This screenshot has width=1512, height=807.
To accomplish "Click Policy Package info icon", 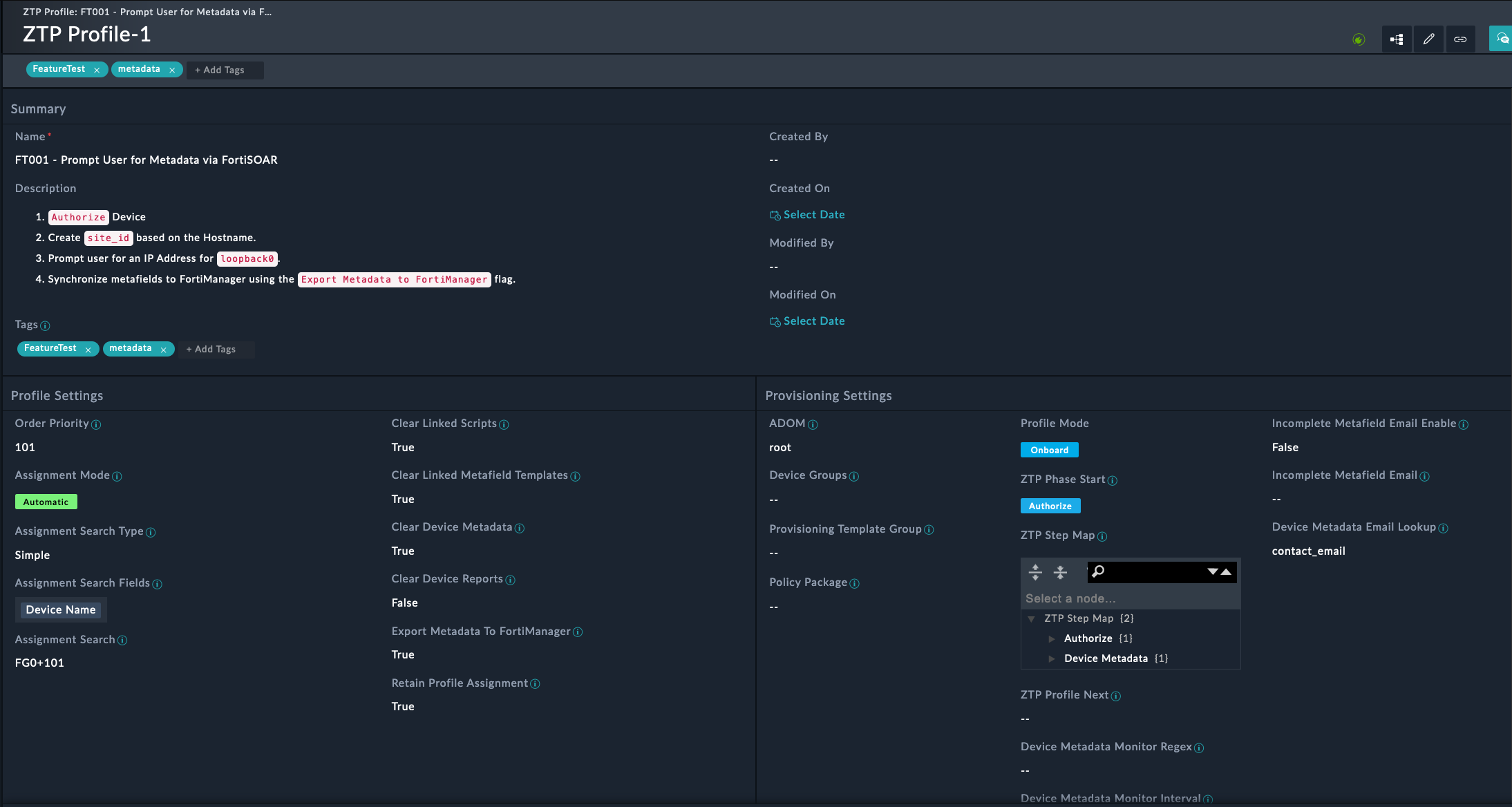I will coord(854,584).
